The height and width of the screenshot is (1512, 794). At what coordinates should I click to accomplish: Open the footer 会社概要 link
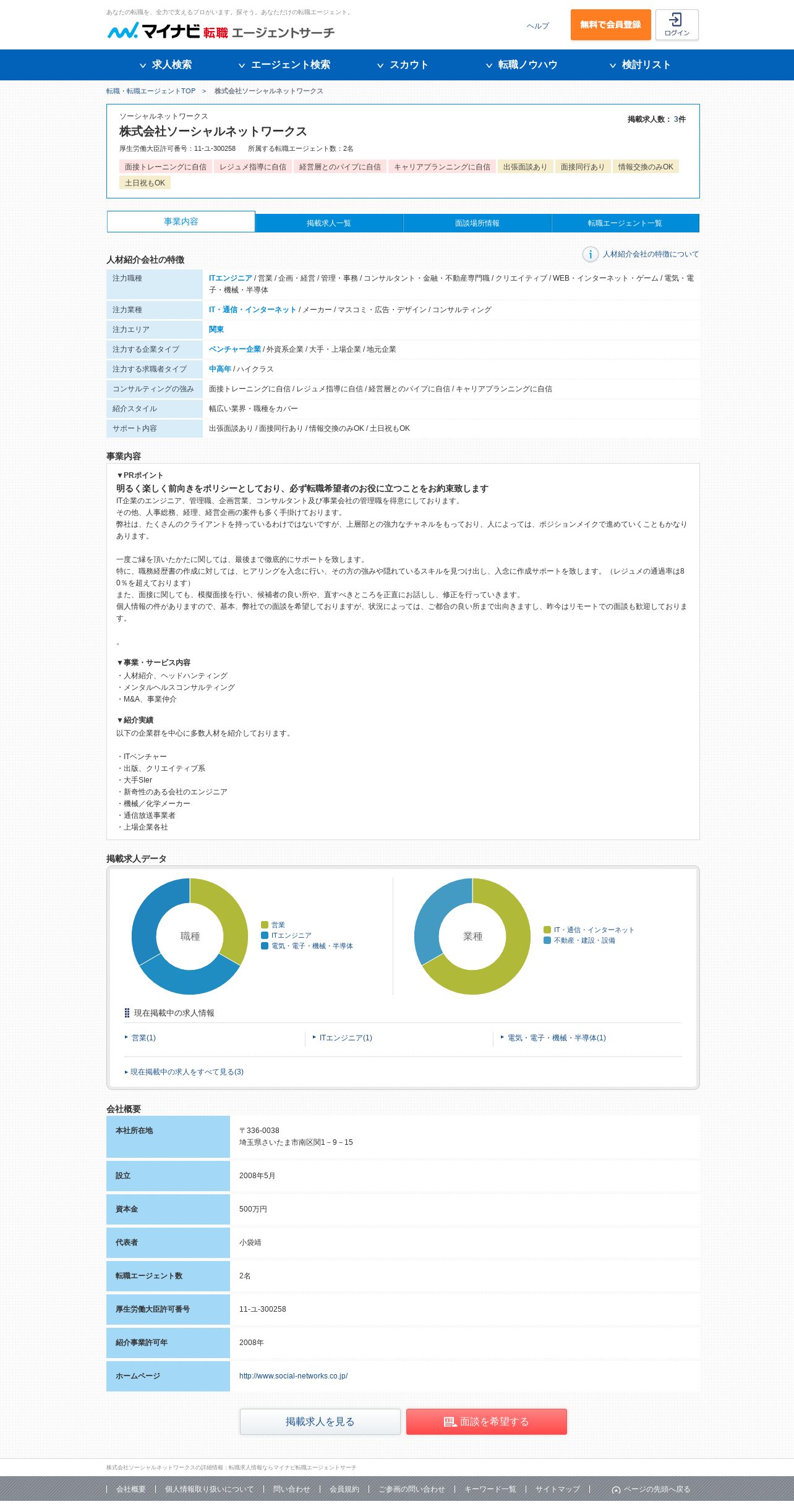click(131, 1490)
